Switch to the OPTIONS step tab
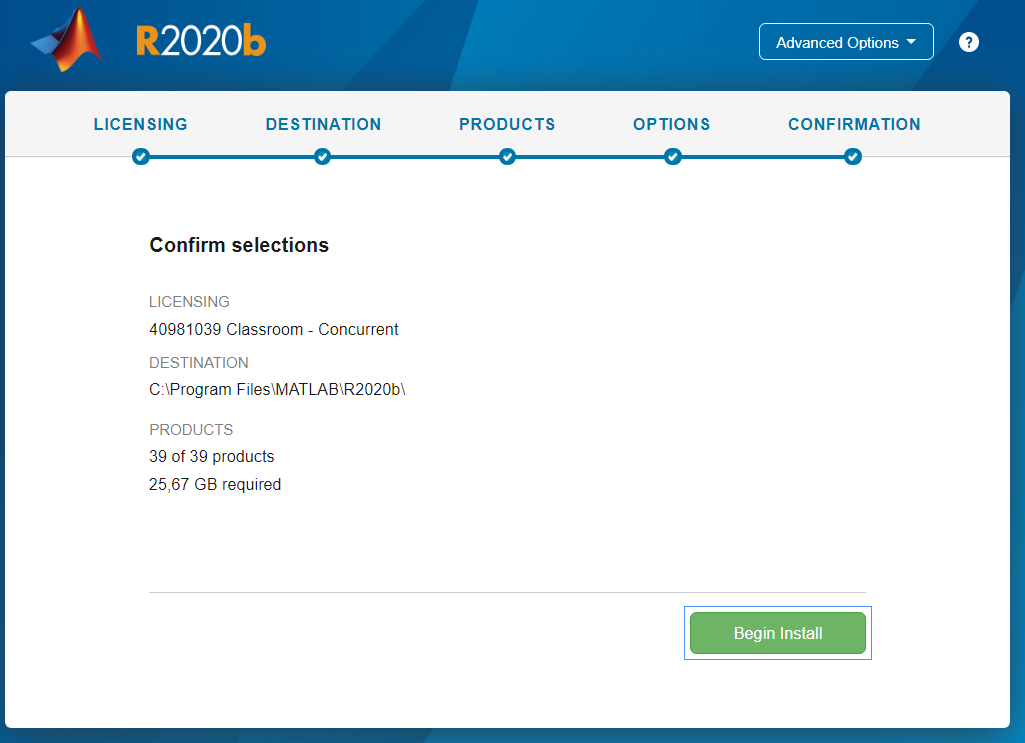The image size is (1025, 743). [671, 124]
